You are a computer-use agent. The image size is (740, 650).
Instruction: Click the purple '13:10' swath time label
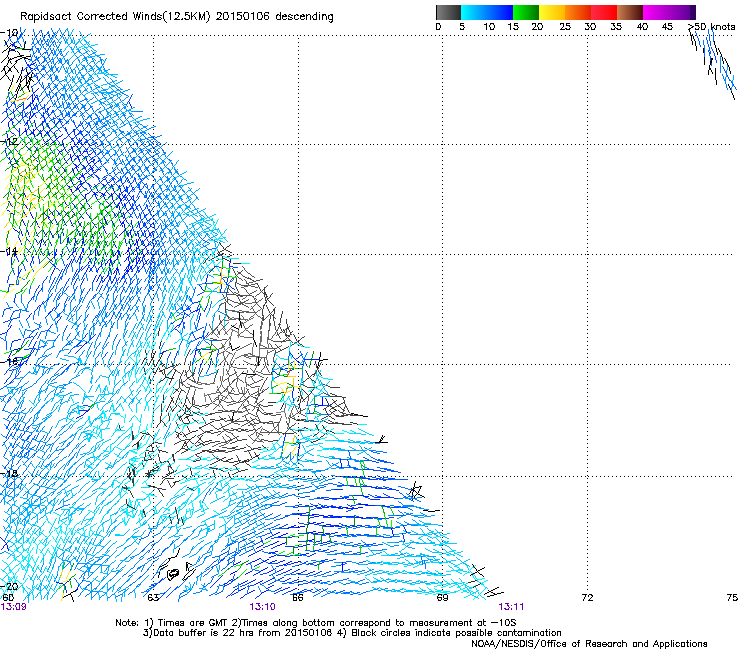[x=262, y=607]
